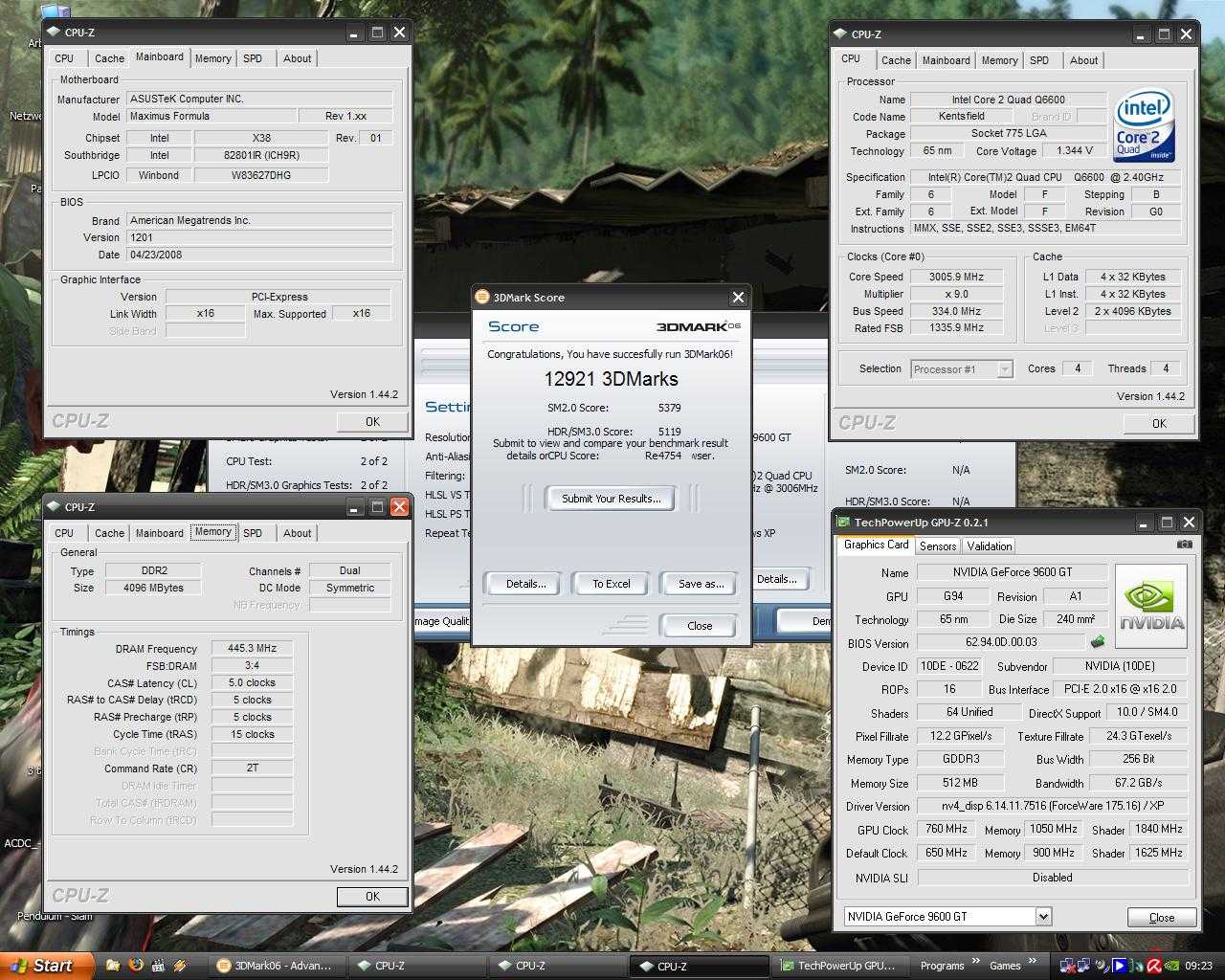The width and height of the screenshot is (1225, 980).
Task: Click the blue play button tray icon
Action: pos(1119,966)
